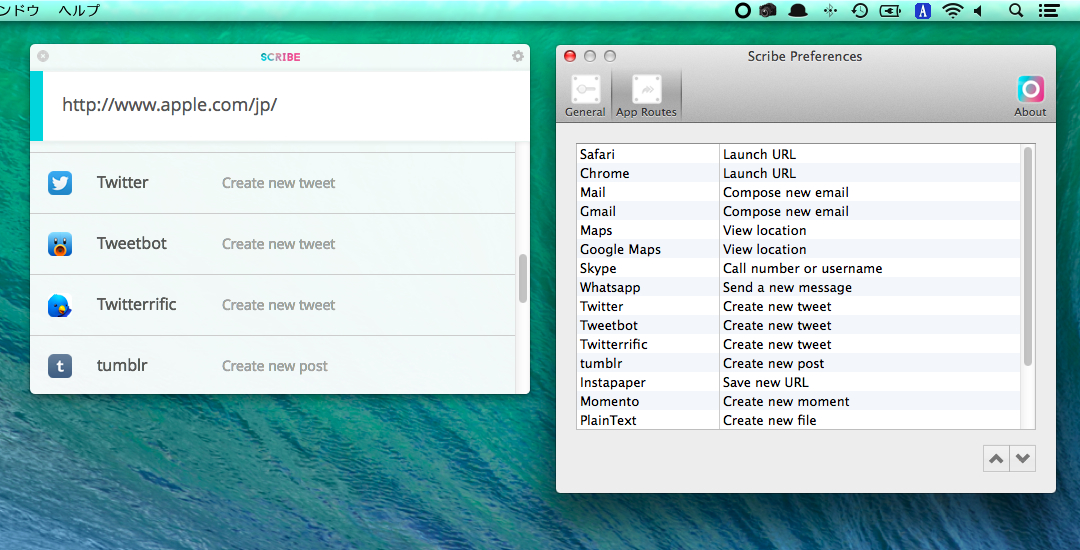Select the Whatsapp row in App Routes
The image size is (1080, 550).
click(x=798, y=287)
